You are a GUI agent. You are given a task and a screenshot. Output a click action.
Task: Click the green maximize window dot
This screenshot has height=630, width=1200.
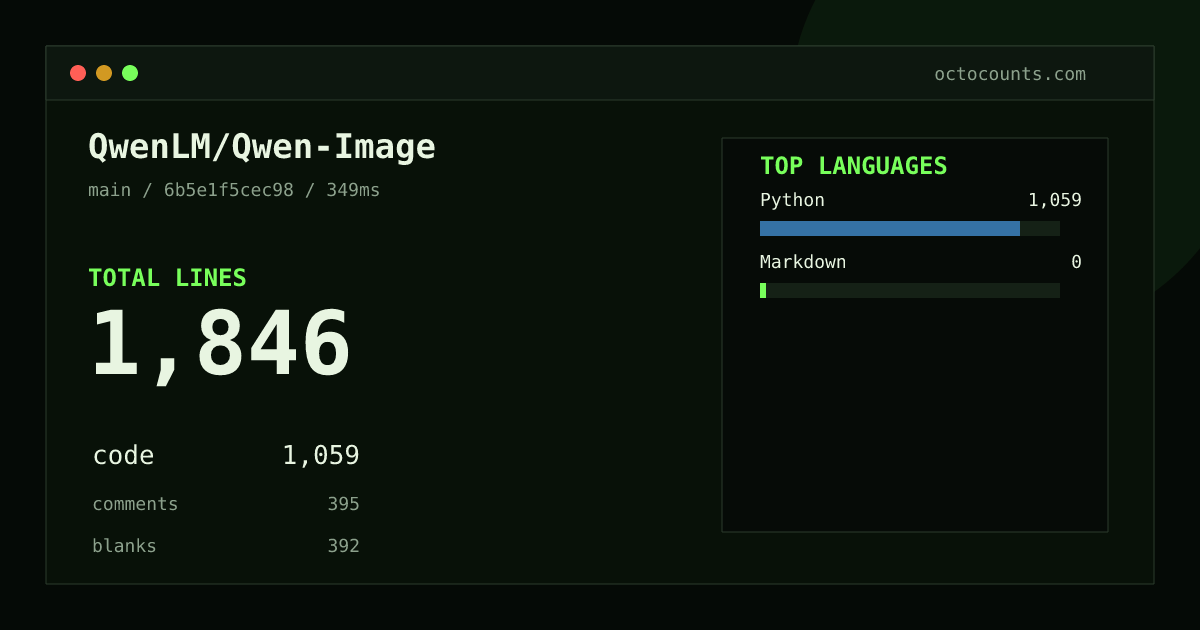130,73
